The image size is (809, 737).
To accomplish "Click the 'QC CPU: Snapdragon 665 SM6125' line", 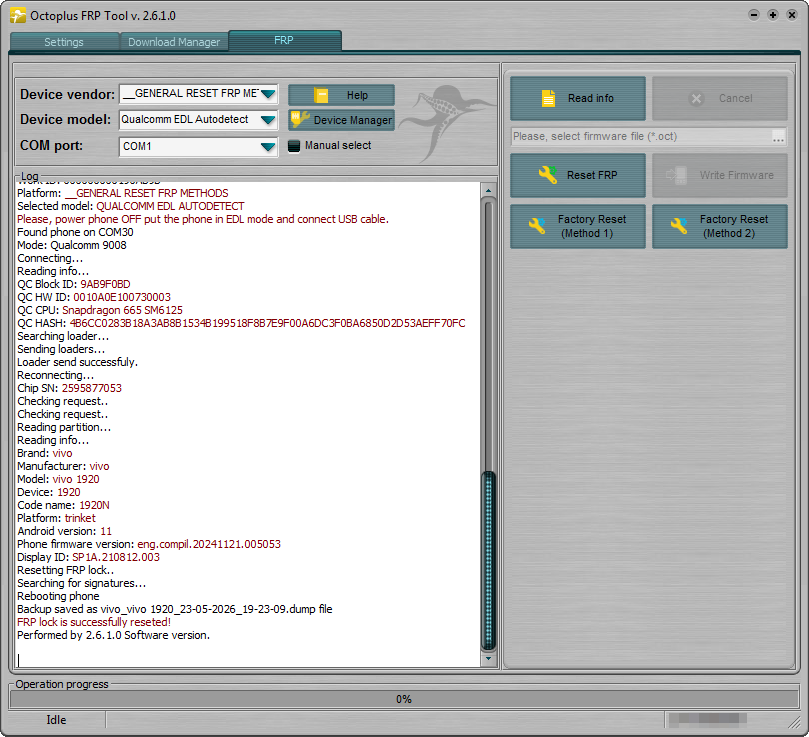I will [100, 310].
